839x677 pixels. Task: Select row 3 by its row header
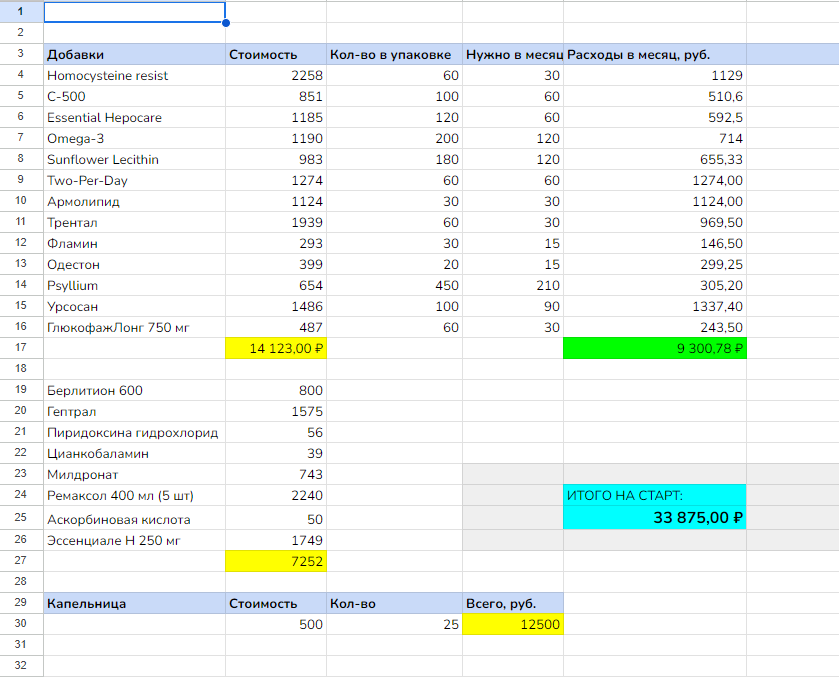coord(21,54)
